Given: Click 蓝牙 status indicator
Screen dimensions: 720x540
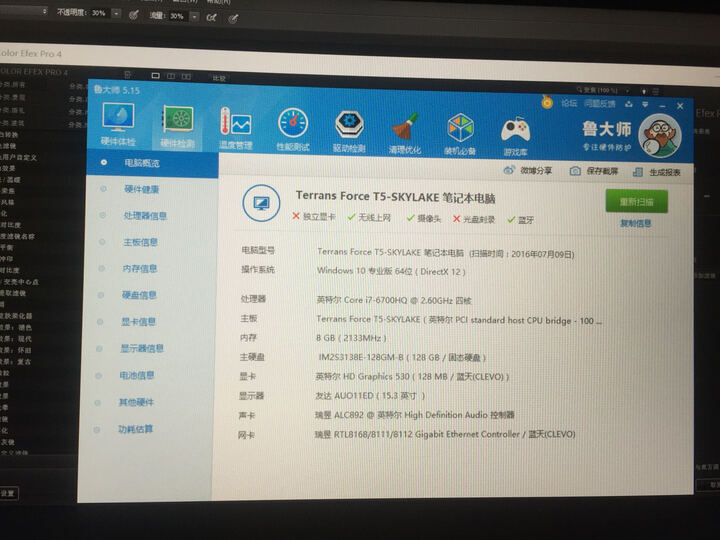Looking at the screenshot, I should pos(521,220).
